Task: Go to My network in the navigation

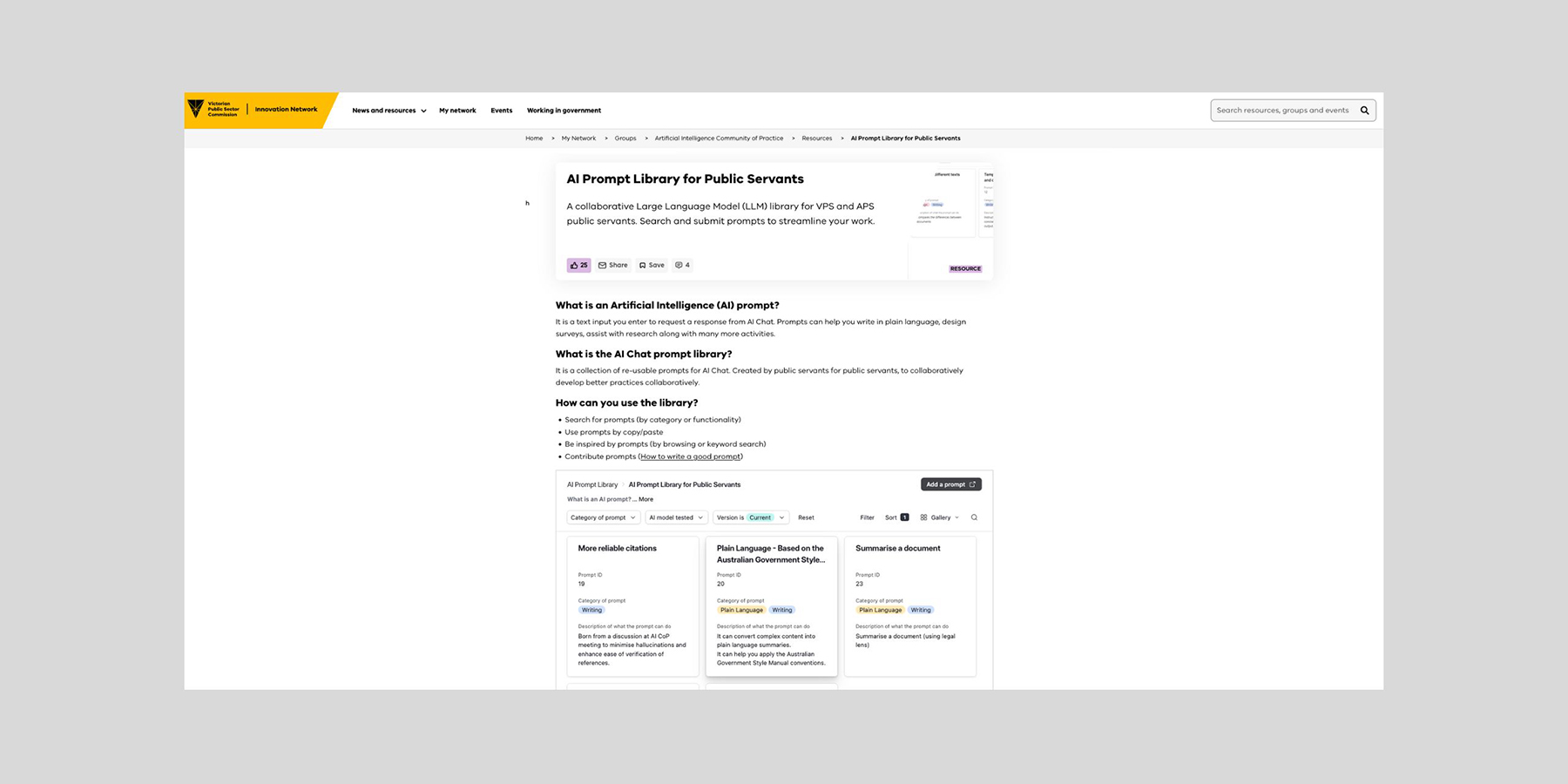Action: click(457, 111)
